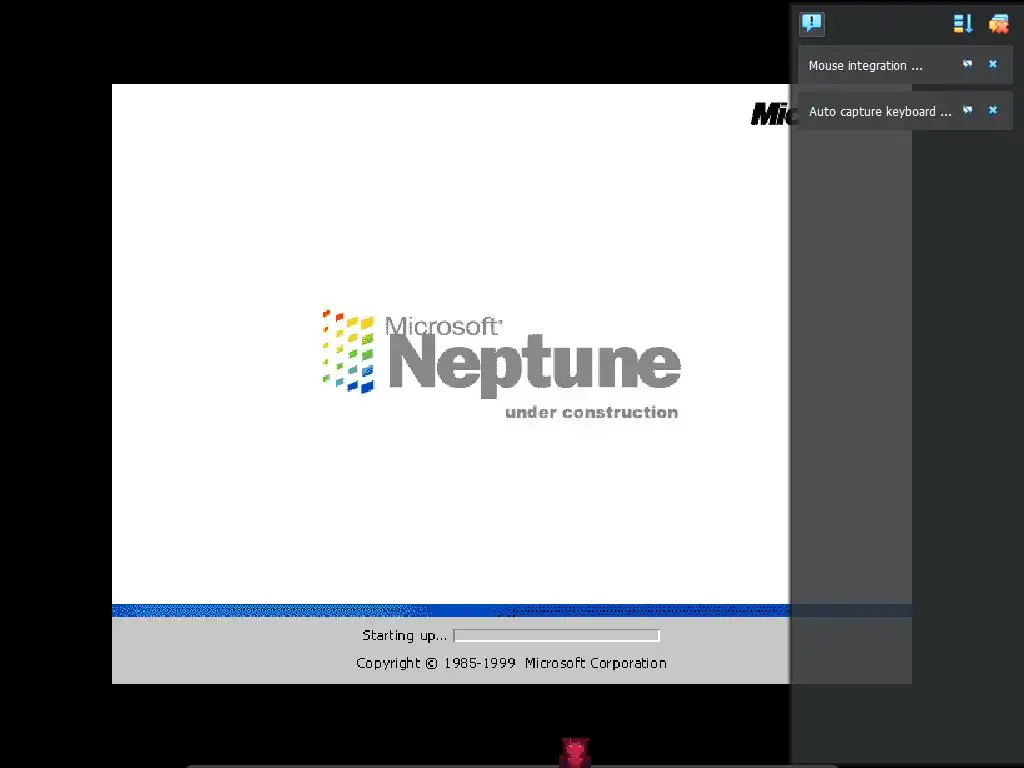This screenshot has height=768, width=1024.
Task: Click the Microsoft Corporation copyright text
Action: pos(511,664)
